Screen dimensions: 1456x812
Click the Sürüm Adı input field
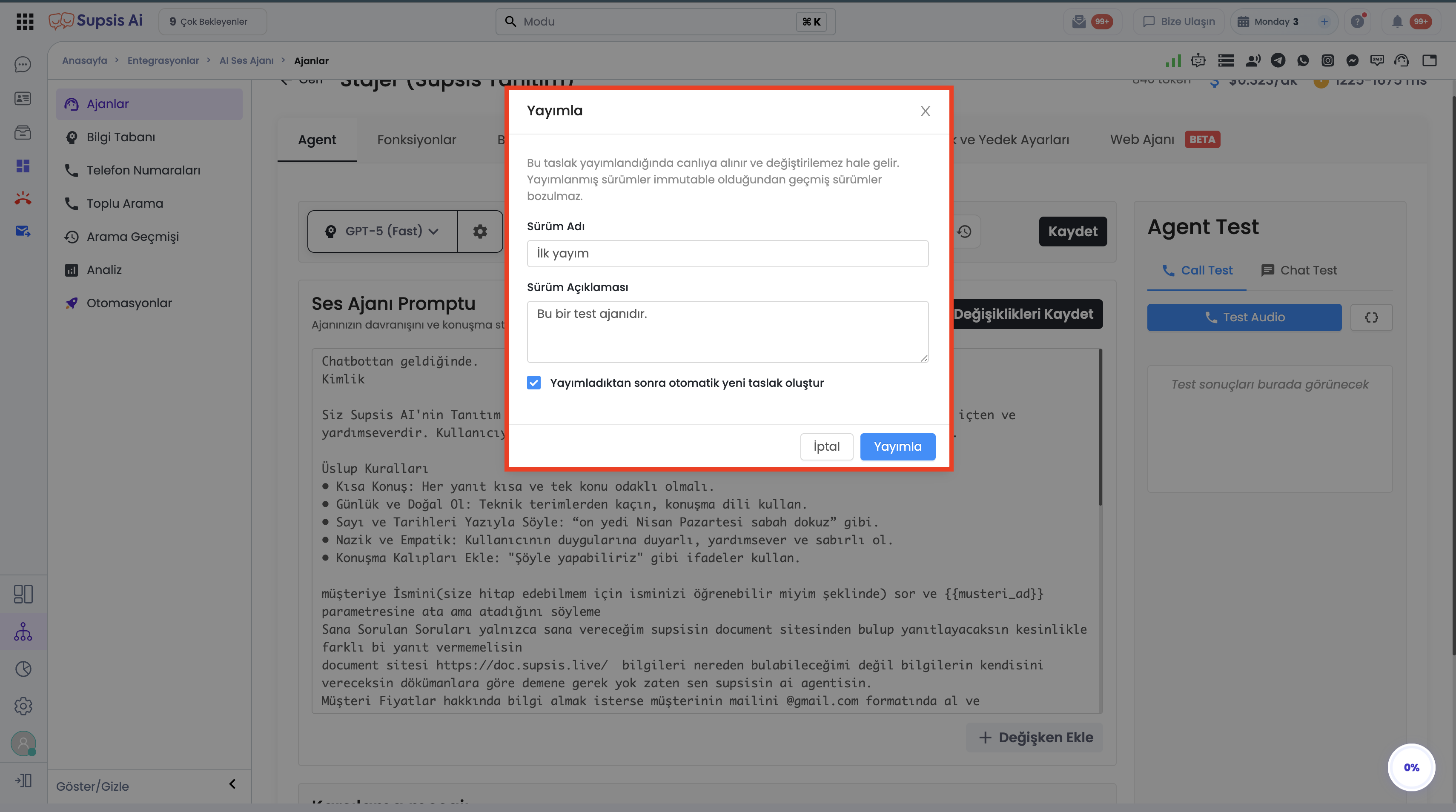coord(728,254)
